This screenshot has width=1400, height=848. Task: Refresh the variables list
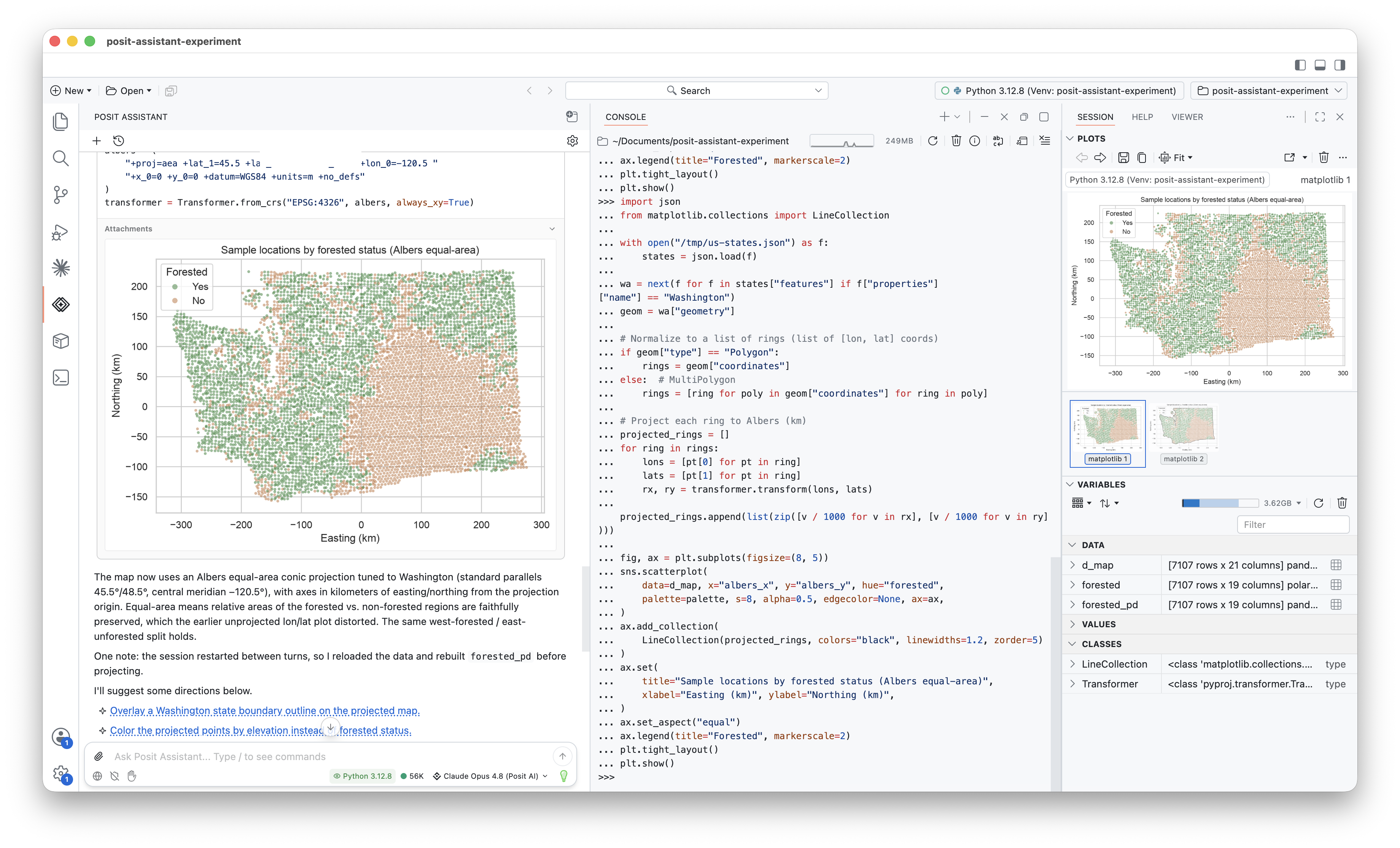1318,503
